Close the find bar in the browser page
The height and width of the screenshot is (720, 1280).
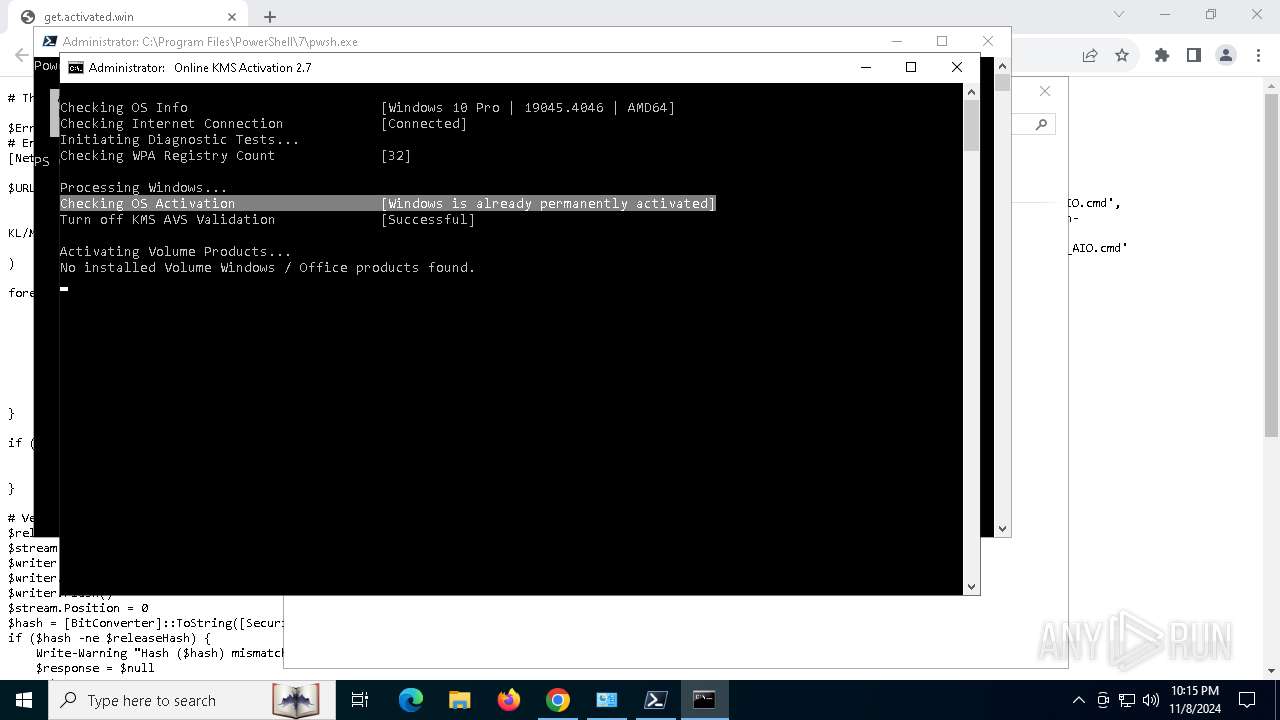point(1045,91)
